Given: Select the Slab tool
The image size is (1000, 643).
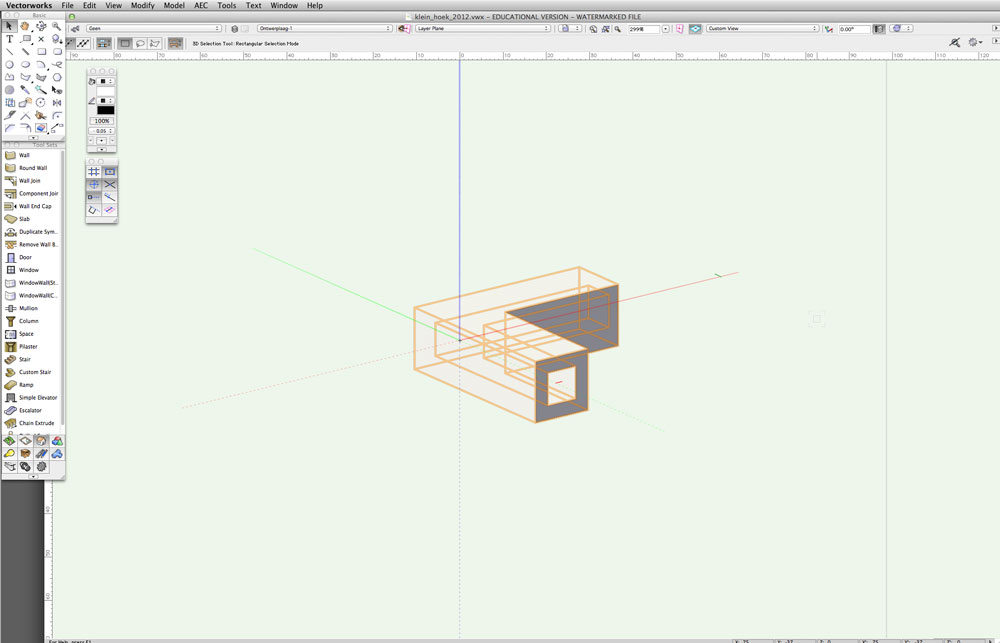Looking at the screenshot, I should 32,219.
